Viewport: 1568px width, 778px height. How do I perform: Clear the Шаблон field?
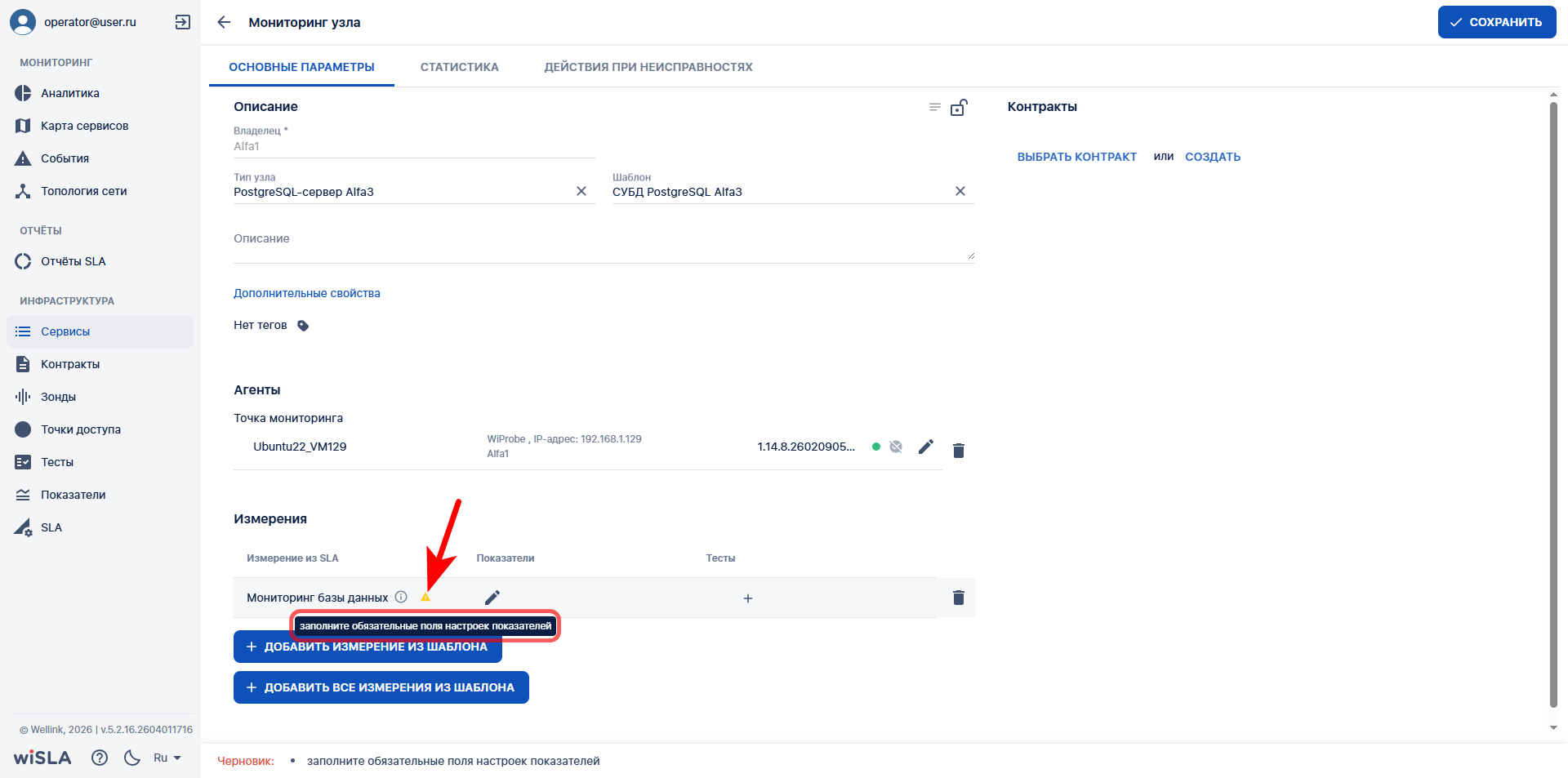pyautogui.click(x=960, y=191)
